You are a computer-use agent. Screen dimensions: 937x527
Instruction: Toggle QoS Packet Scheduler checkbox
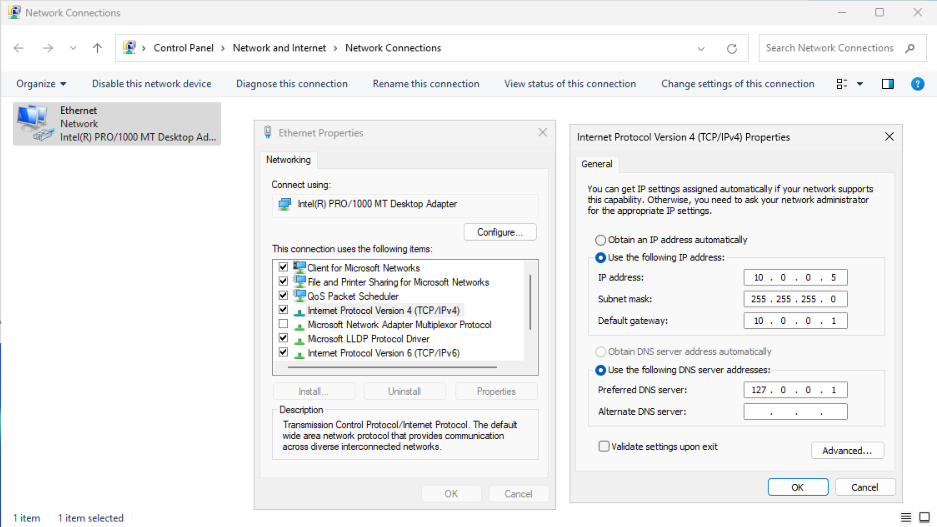click(283, 295)
